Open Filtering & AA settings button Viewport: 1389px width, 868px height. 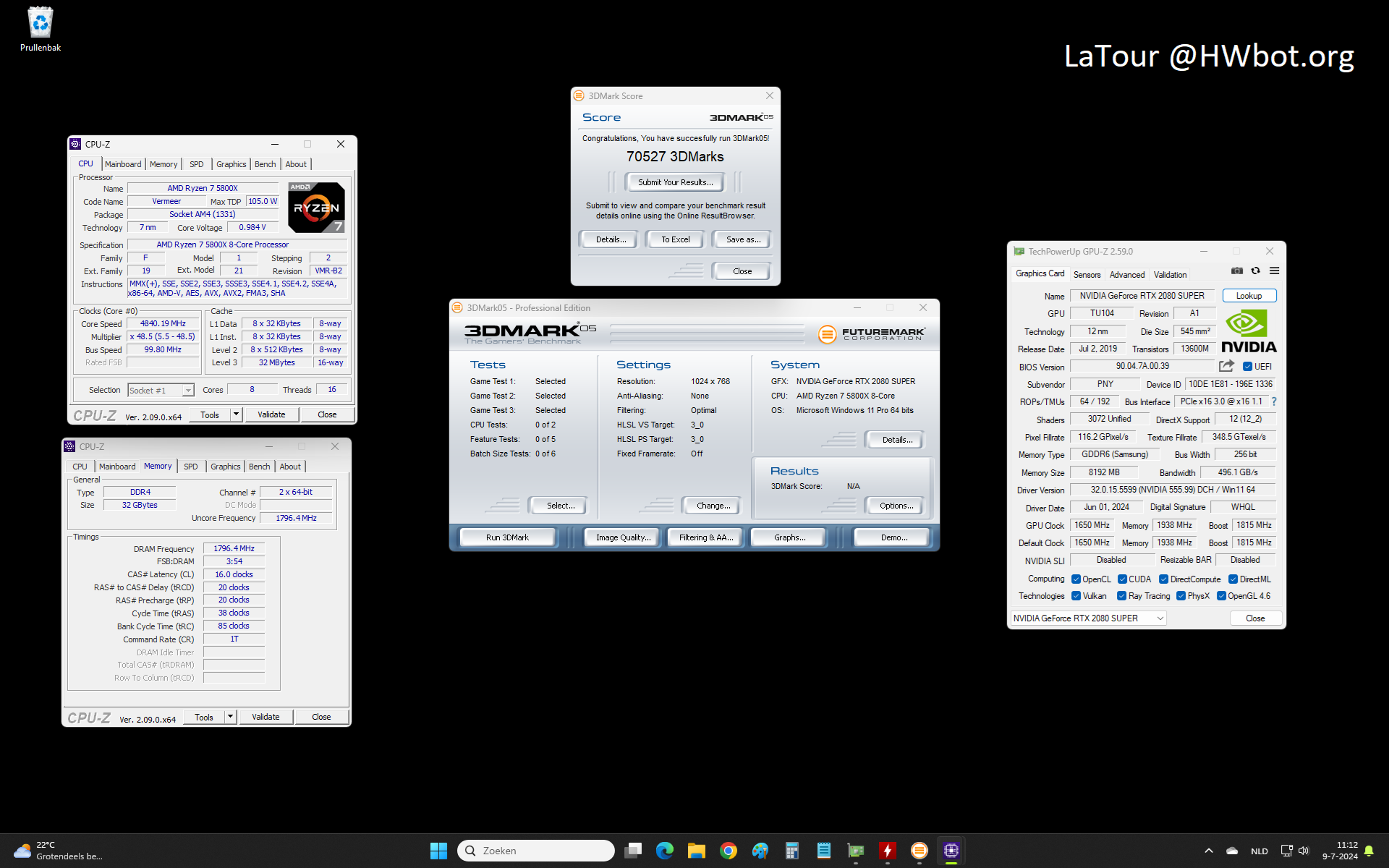click(706, 537)
